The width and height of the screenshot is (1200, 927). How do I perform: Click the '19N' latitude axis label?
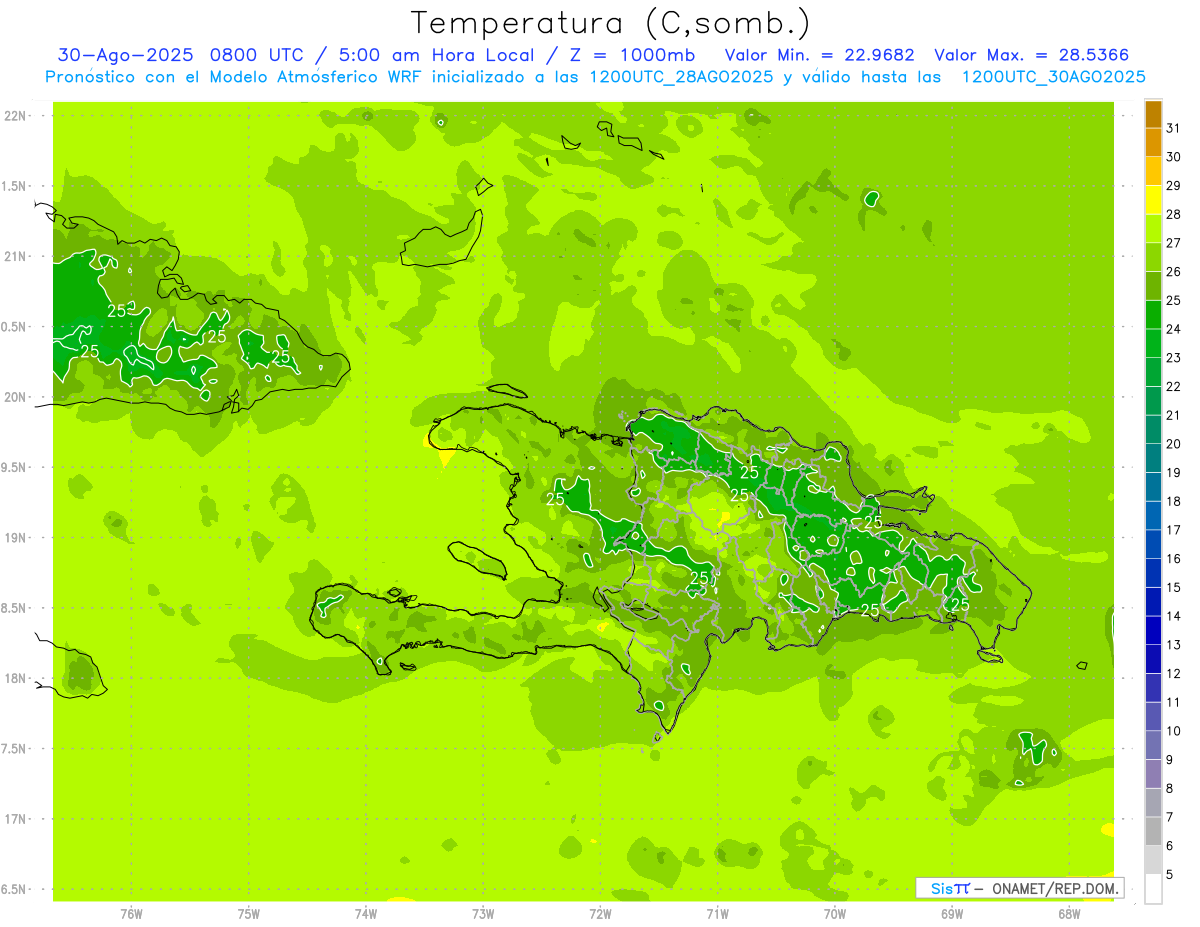[17, 538]
